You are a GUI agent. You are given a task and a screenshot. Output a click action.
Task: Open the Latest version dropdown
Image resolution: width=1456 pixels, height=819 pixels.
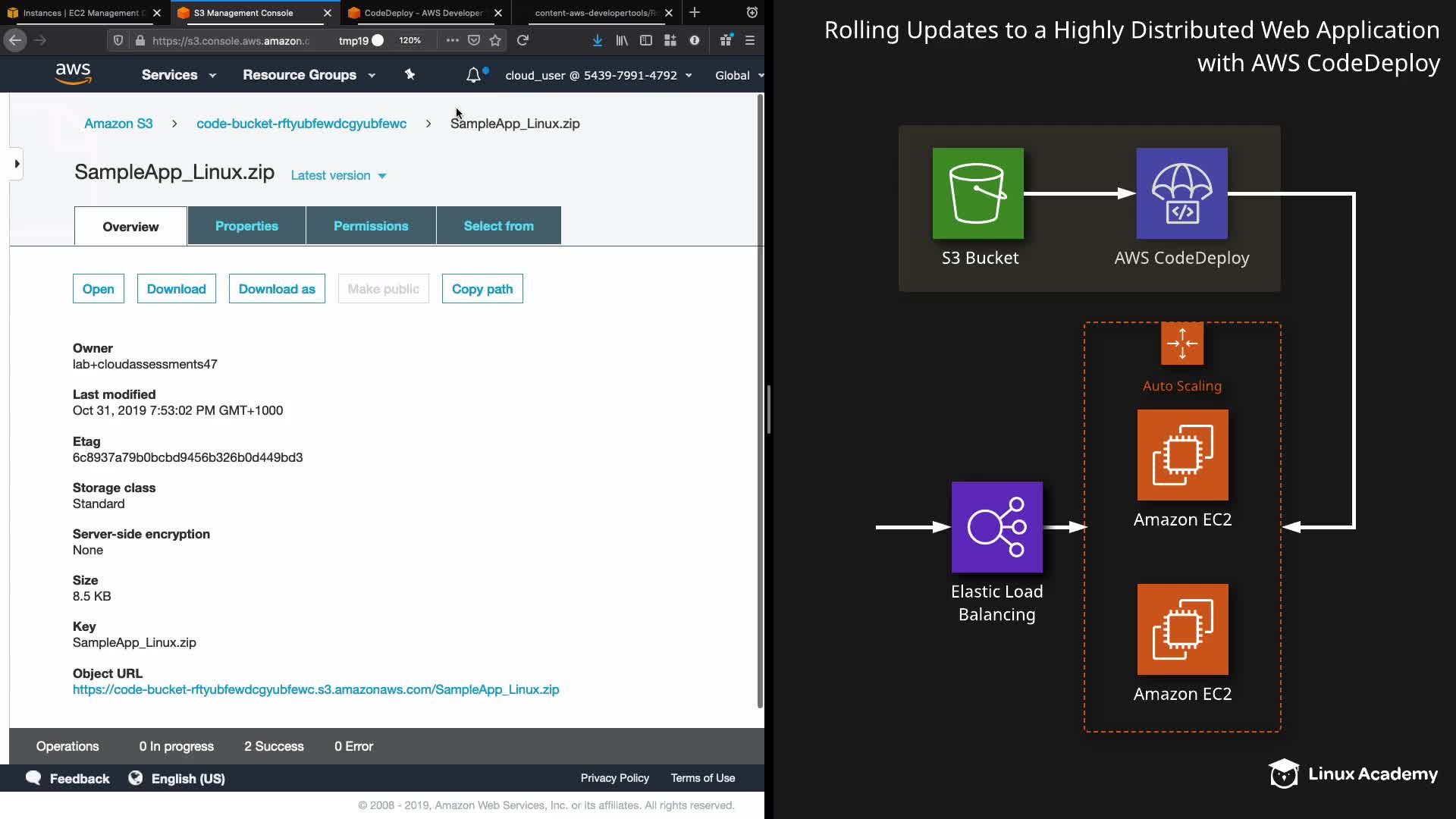tap(338, 175)
